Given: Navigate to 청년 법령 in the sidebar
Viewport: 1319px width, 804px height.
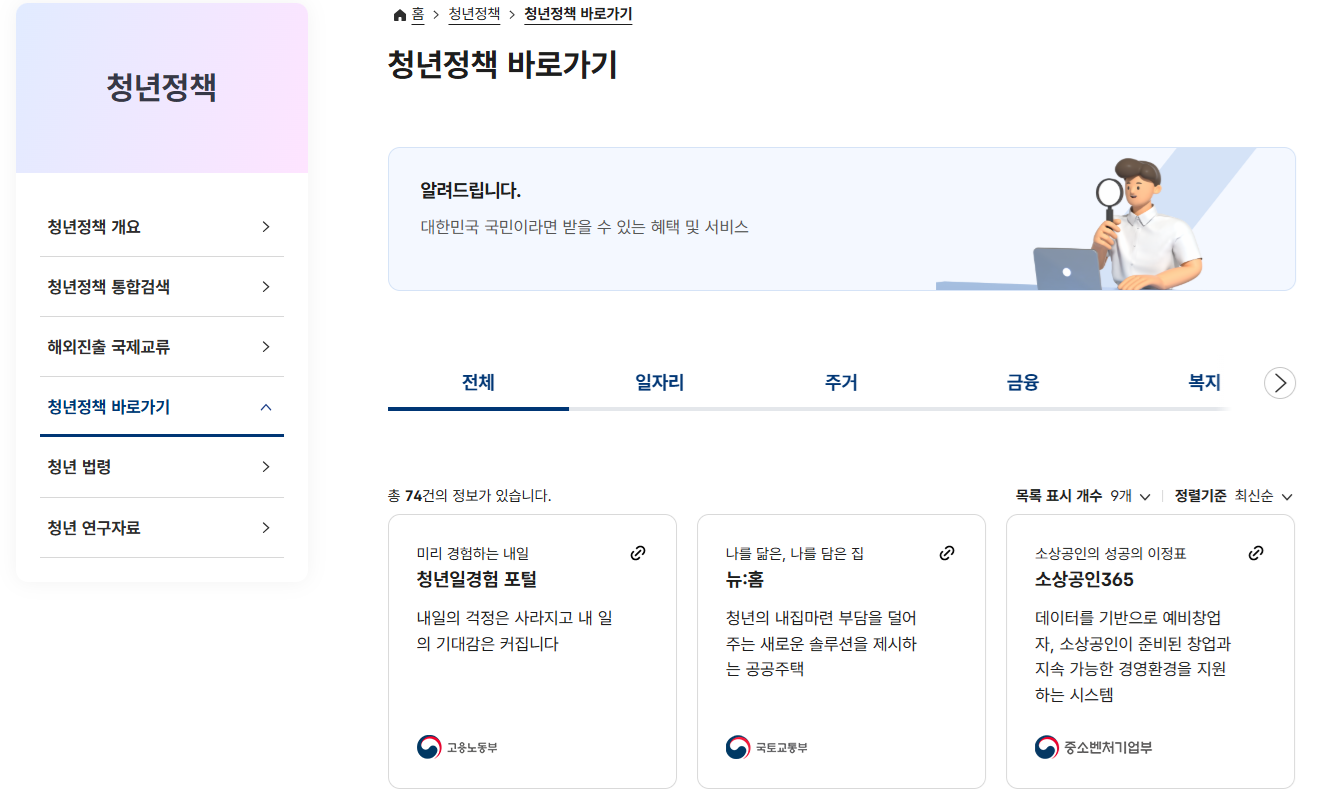Looking at the screenshot, I should tap(162, 467).
